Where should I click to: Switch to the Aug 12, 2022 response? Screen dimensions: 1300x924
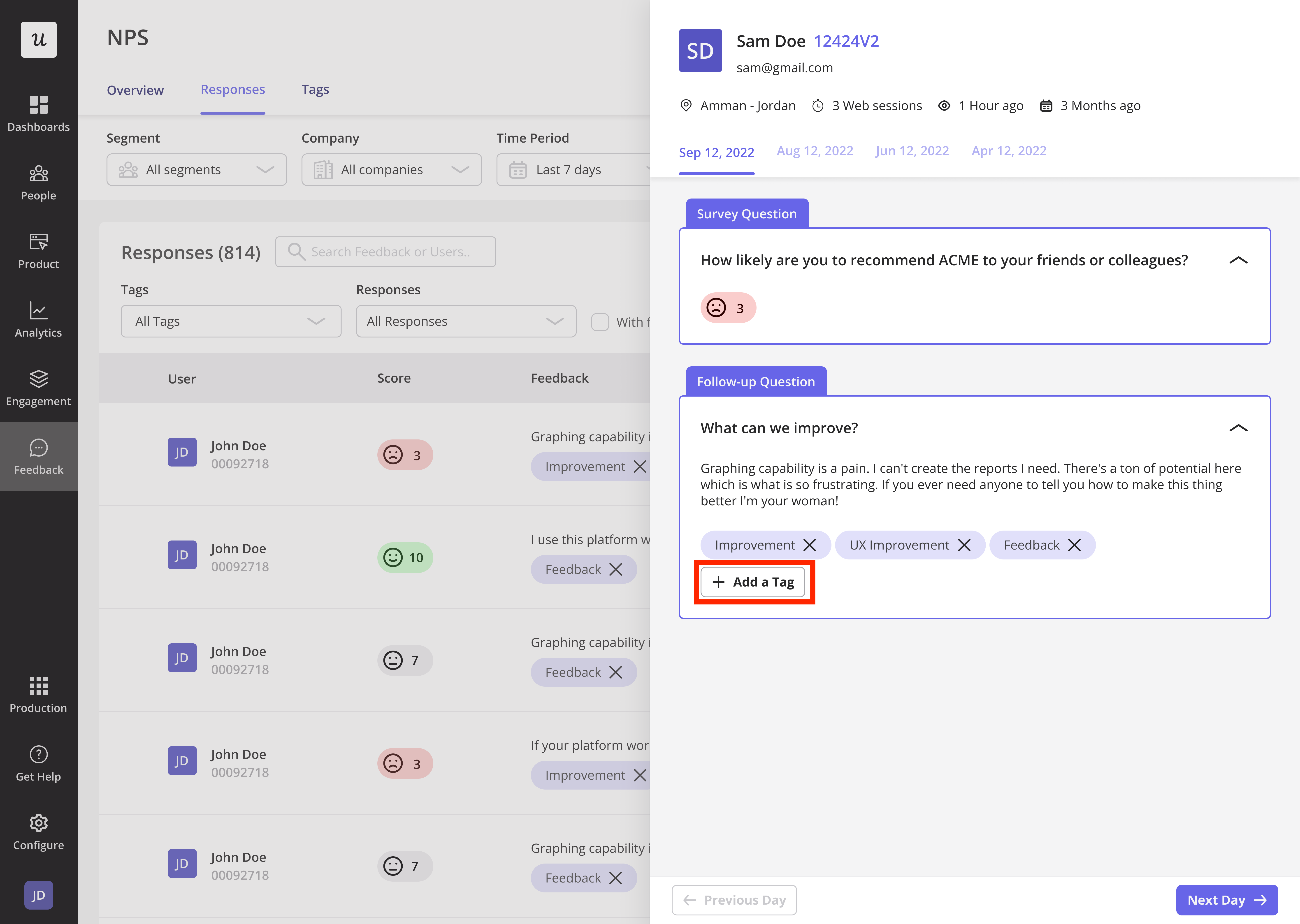815,151
